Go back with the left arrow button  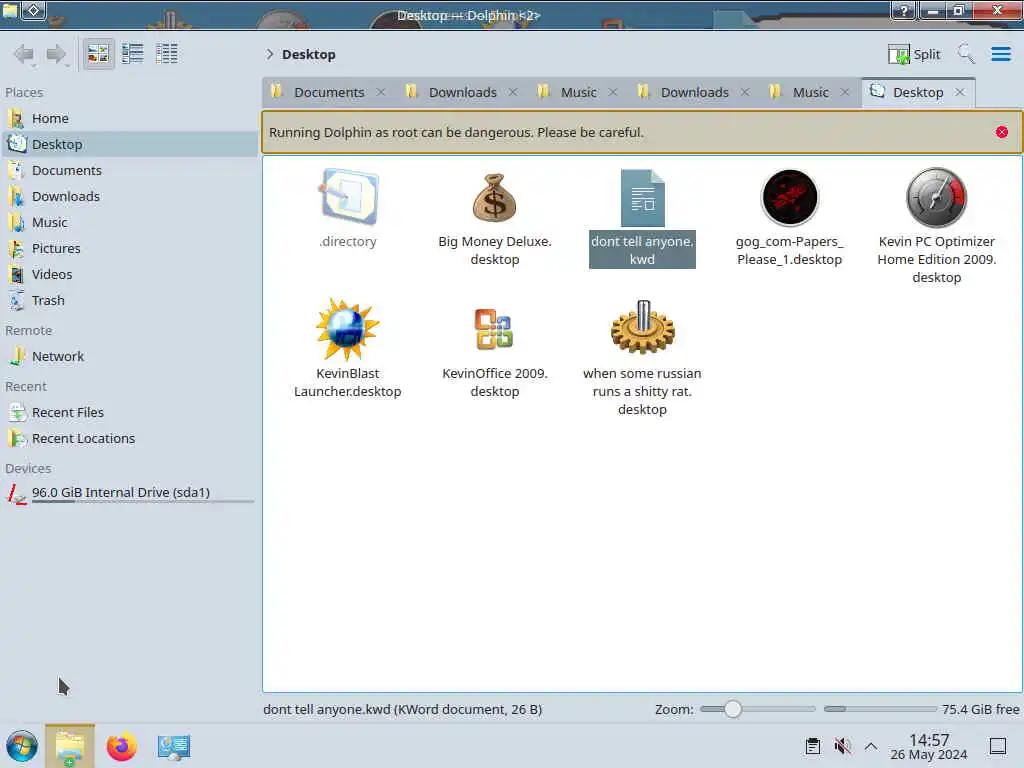pyautogui.click(x=24, y=54)
